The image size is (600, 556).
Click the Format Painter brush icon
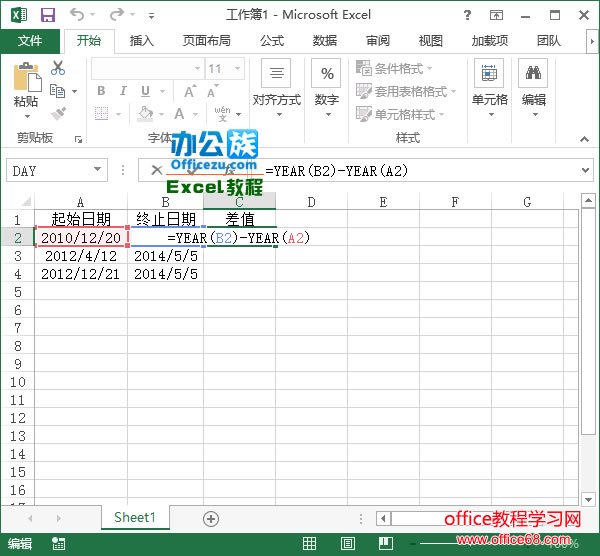coord(58,114)
